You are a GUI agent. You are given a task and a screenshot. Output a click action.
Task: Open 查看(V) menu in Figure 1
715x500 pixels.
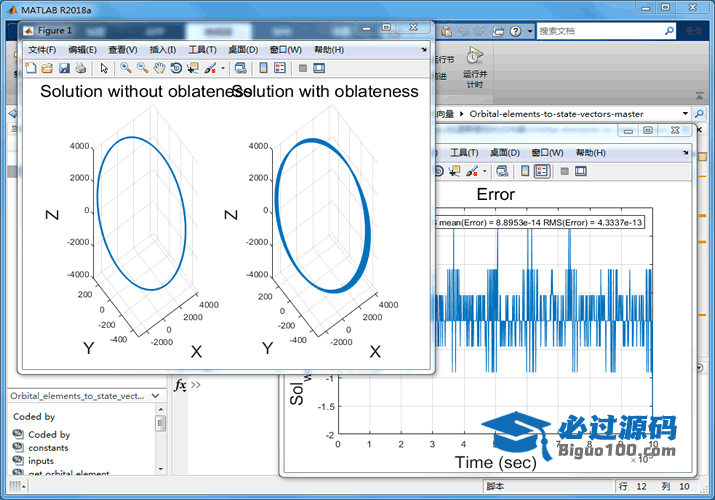click(x=123, y=50)
